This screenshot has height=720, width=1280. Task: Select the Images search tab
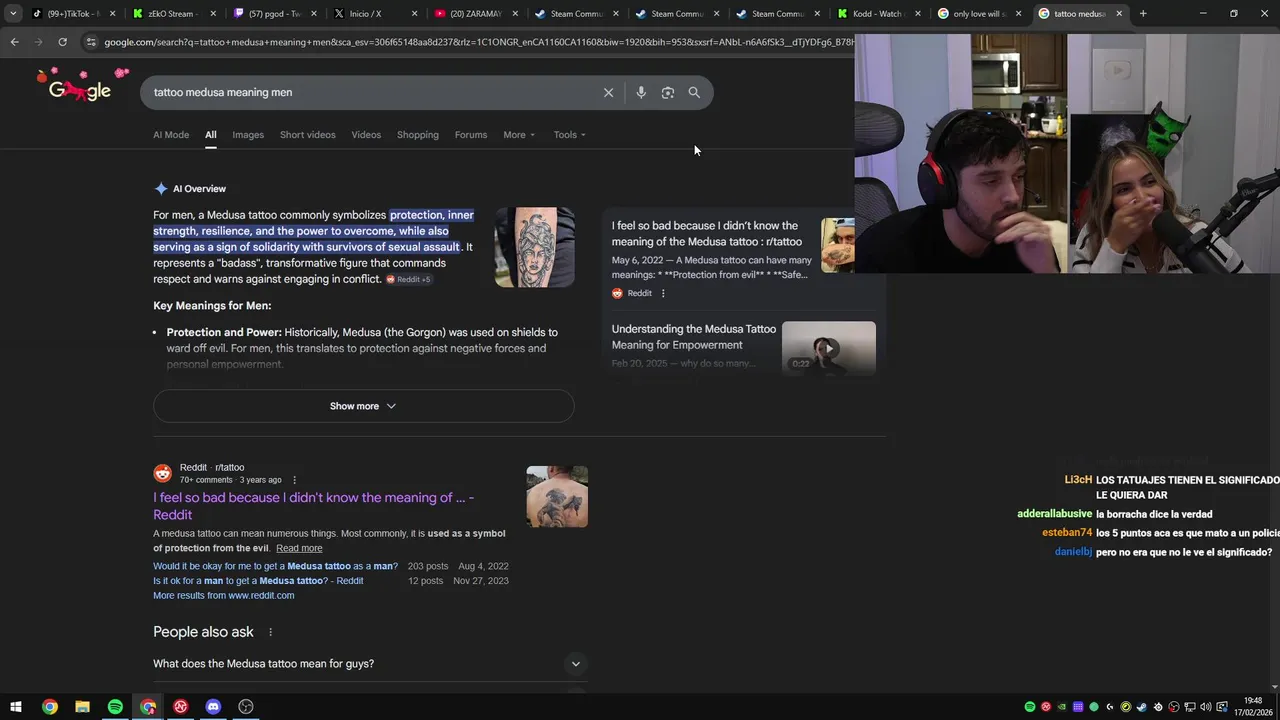coord(248,135)
